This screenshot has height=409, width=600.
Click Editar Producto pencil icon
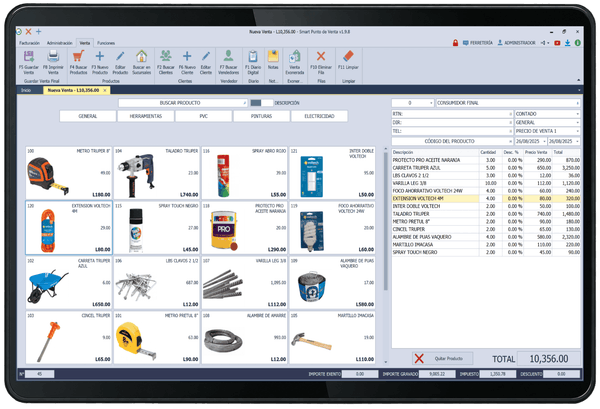[120, 57]
